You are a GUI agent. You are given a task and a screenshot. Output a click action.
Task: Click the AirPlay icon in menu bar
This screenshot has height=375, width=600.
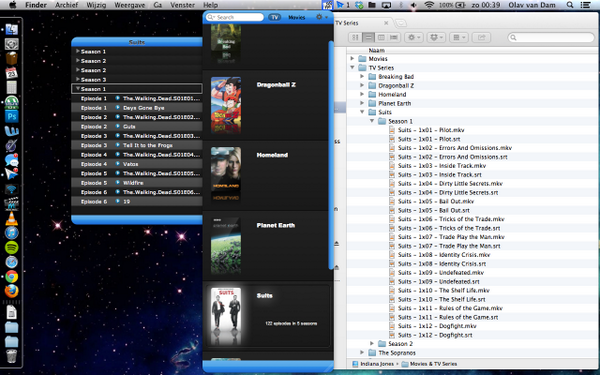tap(386, 5)
